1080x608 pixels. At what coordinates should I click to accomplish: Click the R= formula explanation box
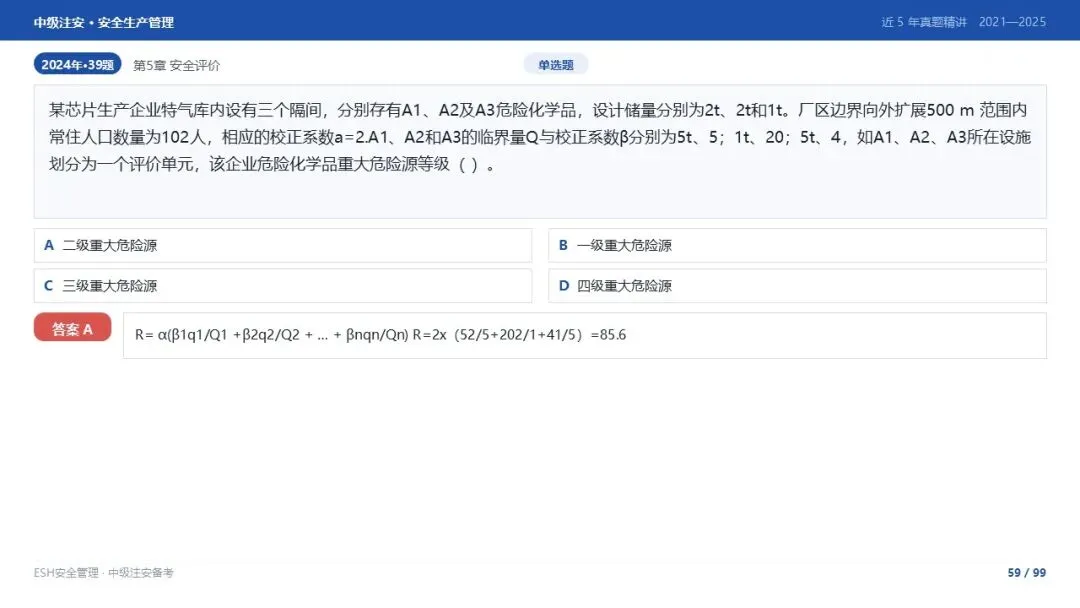[x=585, y=335]
